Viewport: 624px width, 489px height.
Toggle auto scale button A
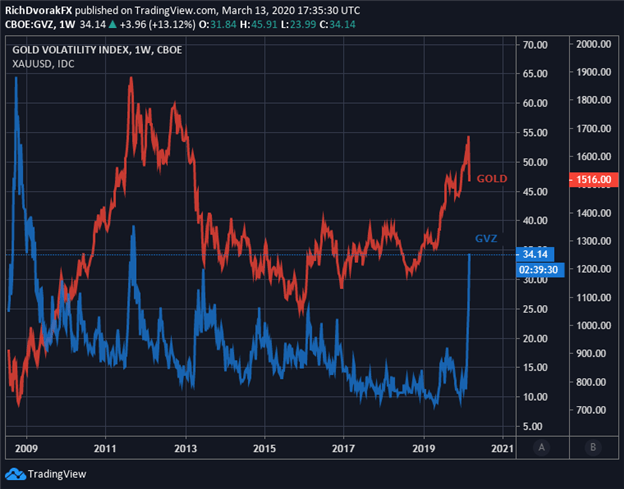pos(542,448)
